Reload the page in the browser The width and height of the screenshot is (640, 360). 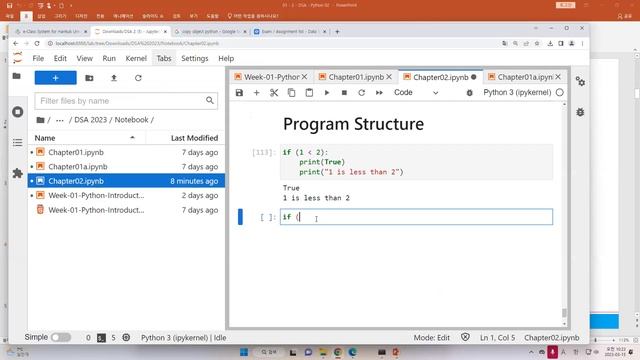coord(37,43)
